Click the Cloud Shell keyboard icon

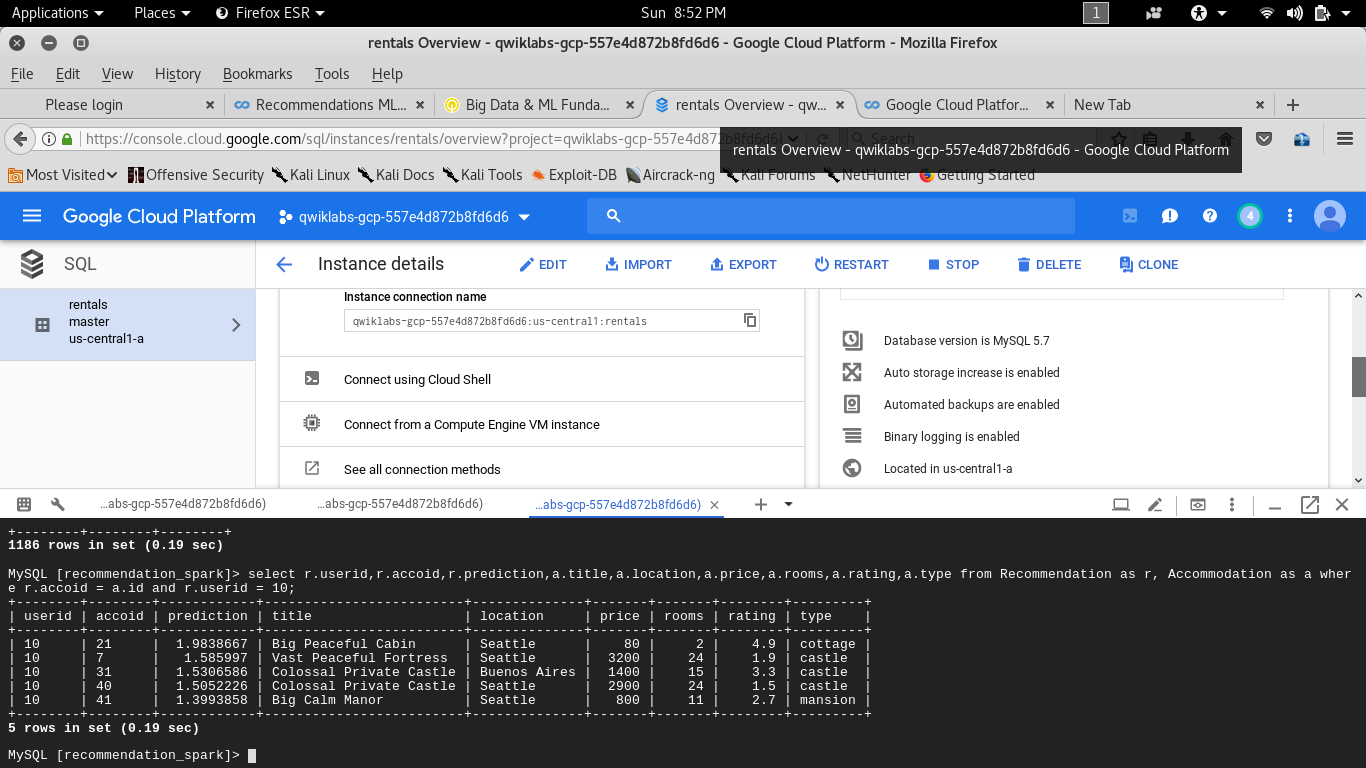pos(24,505)
